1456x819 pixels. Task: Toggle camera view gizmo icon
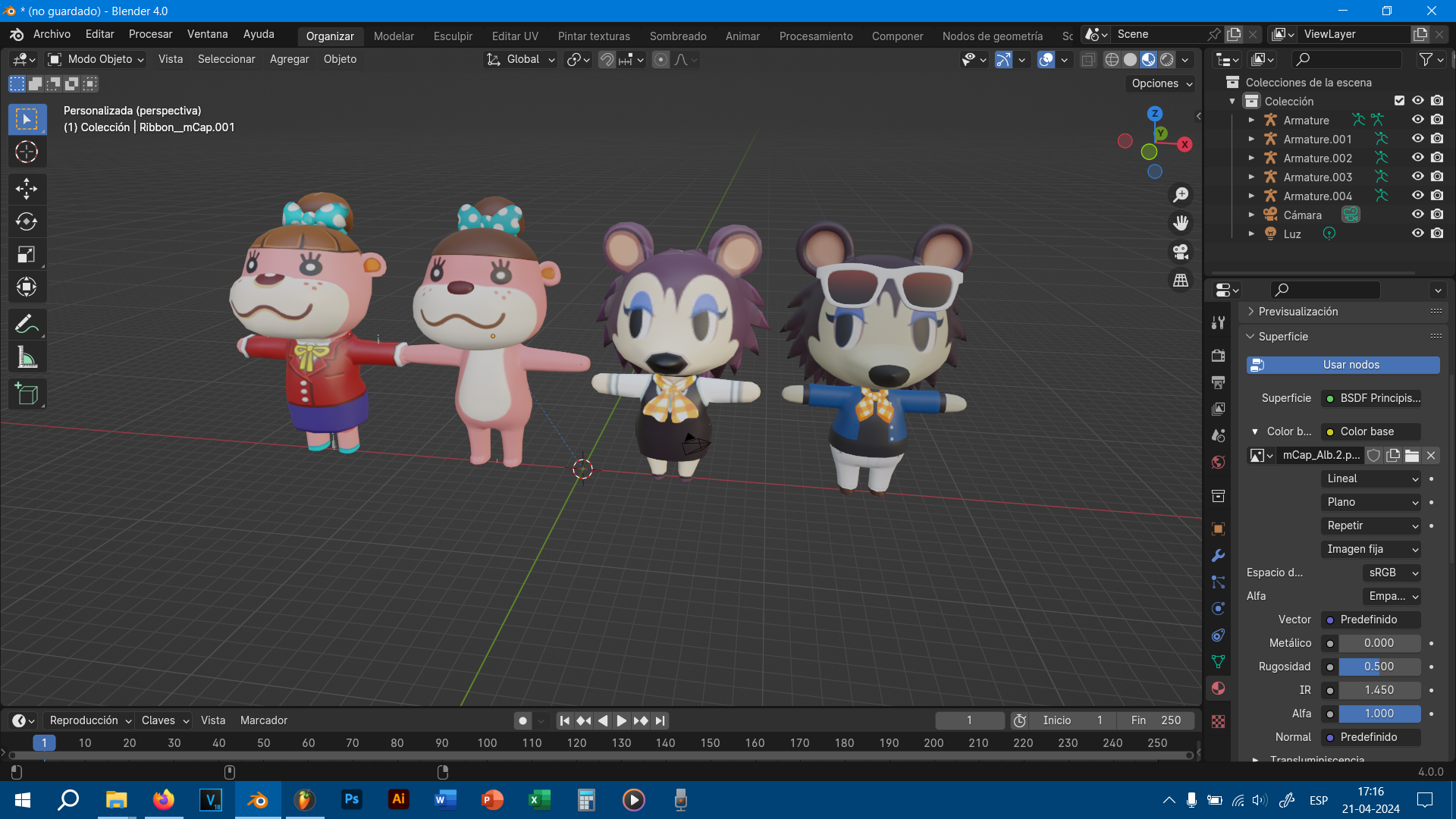[x=1181, y=252]
